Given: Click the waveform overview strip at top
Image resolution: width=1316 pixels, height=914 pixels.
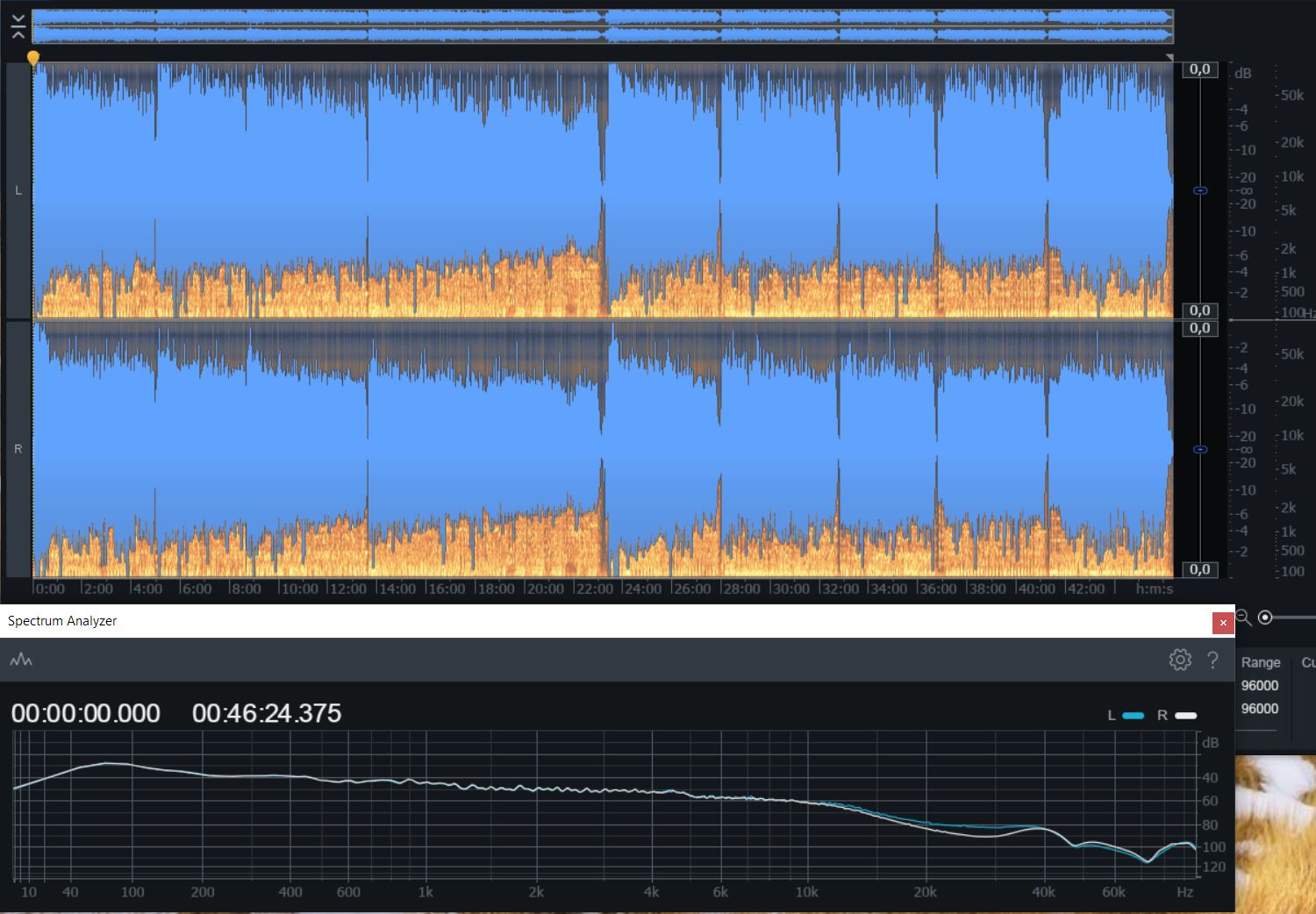Looking at the screenshot, I should [x=602, y=26].
